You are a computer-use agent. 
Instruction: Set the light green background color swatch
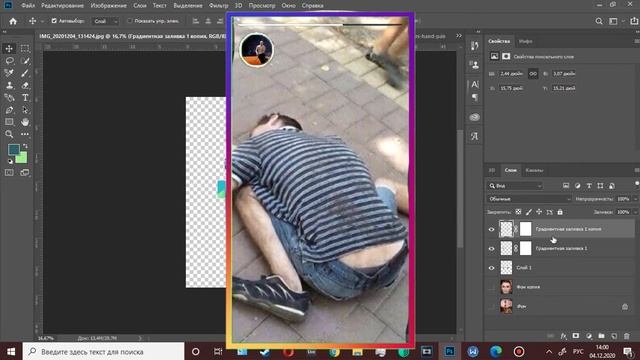pyautogui.click(x=22, y=158)
